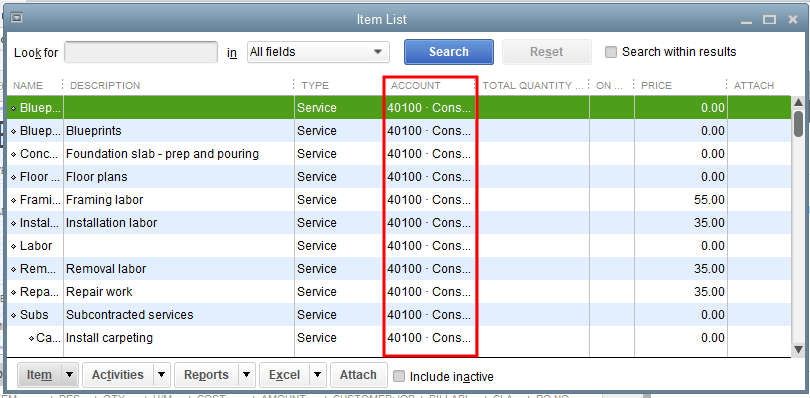The height and width of the screenshot is (398, 810).
Task: Sort by the DESCRIPTION column header
Action: tap(105, 86)
